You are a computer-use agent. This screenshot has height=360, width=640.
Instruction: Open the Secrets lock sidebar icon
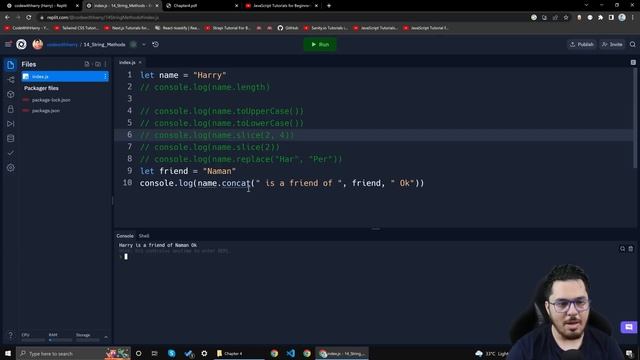tap(11, 109)
